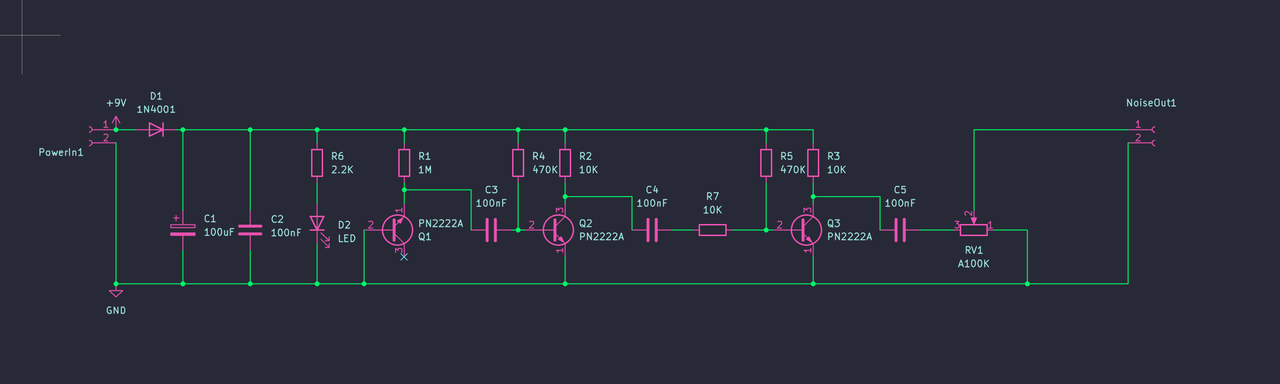Click the +9V text label
Image resolution: width=1280 pixels, height=384 pixels.
(x=116, y=103)
